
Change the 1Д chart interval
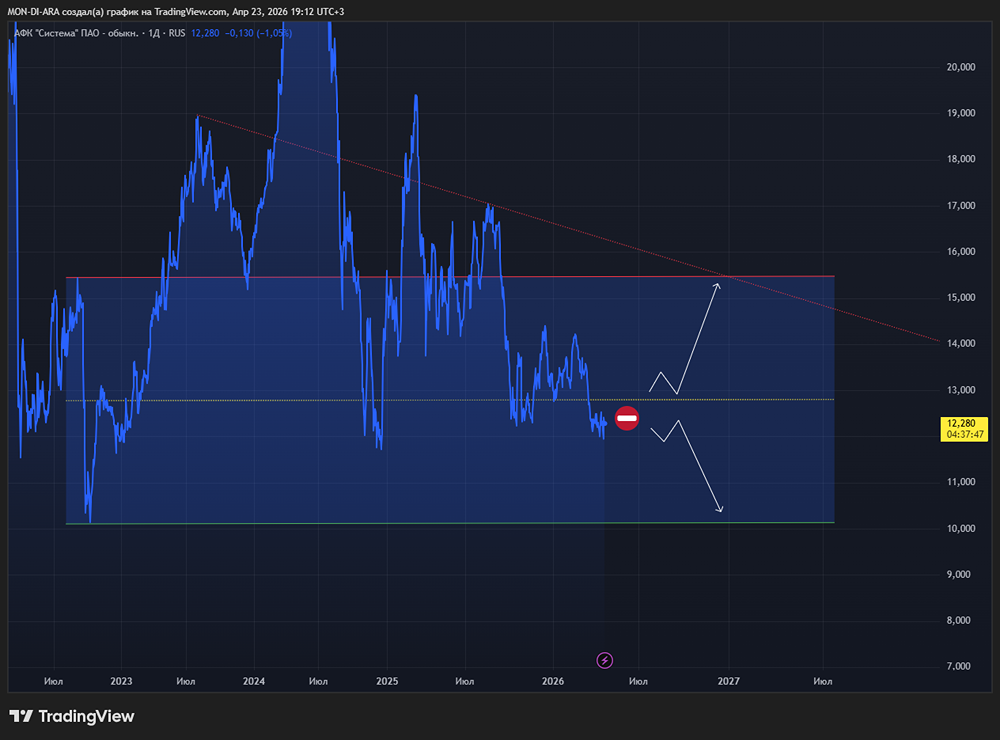154,33
